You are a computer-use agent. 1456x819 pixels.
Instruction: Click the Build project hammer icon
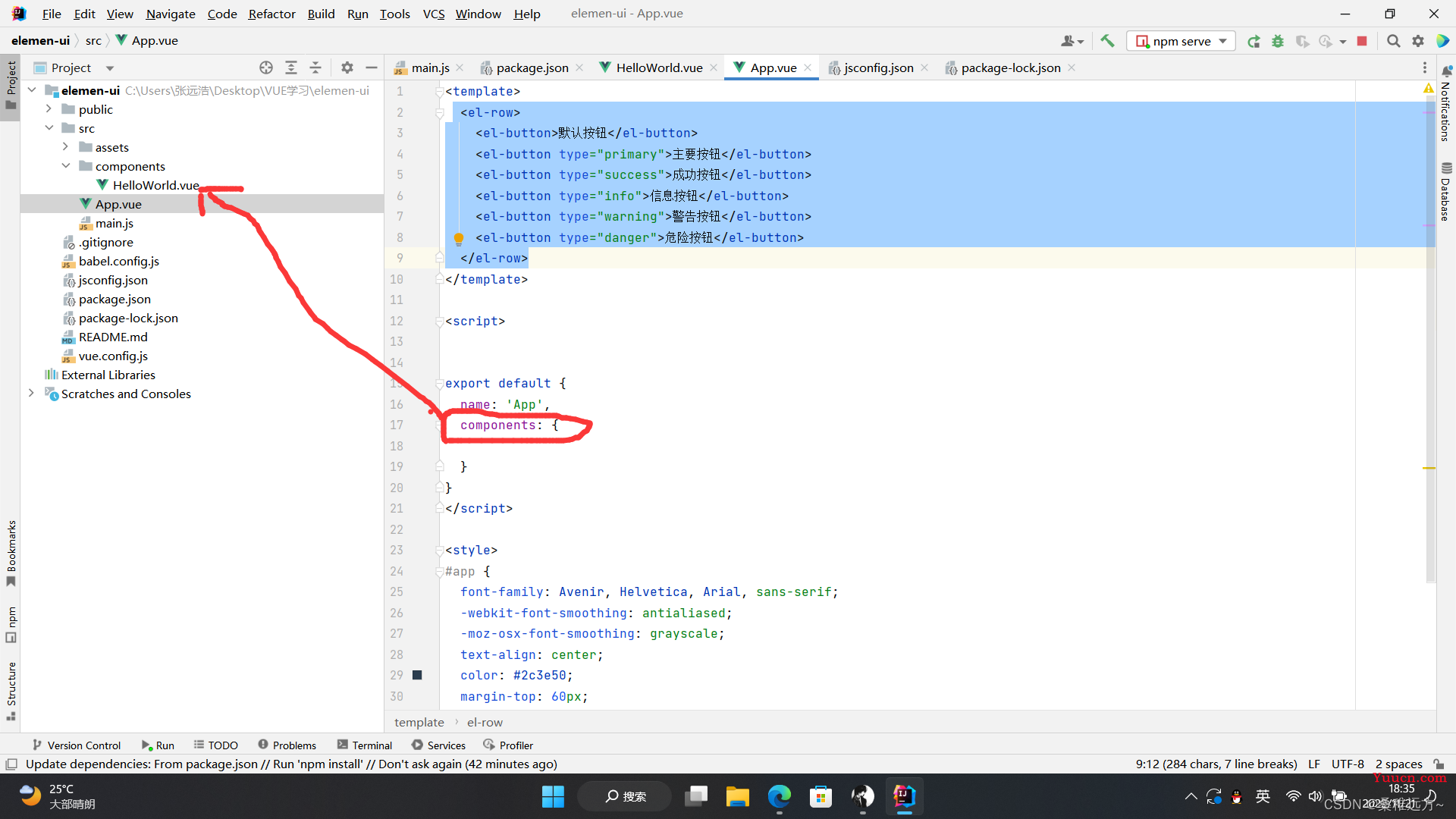pos(1107,41)
